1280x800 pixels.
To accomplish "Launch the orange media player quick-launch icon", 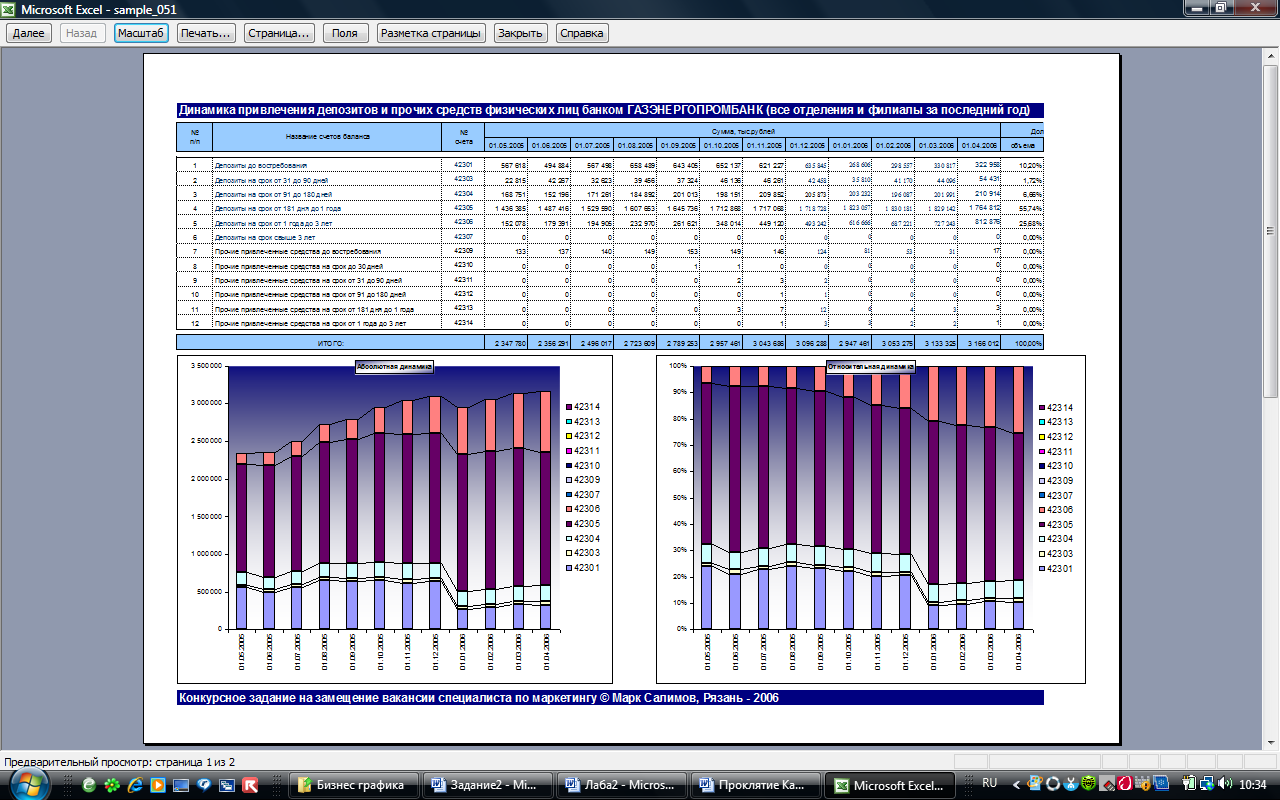I will [158, 785].
